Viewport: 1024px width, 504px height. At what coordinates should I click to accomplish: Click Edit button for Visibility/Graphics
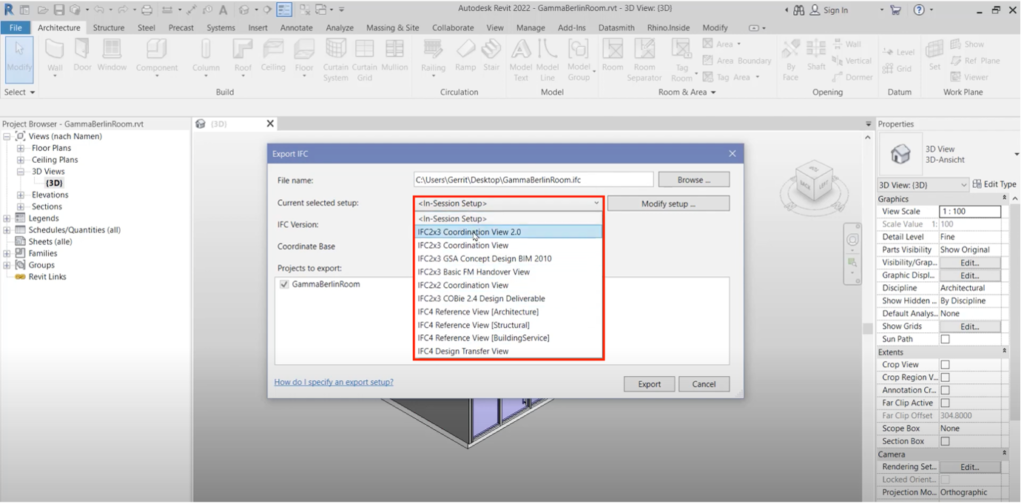(969, 262)
